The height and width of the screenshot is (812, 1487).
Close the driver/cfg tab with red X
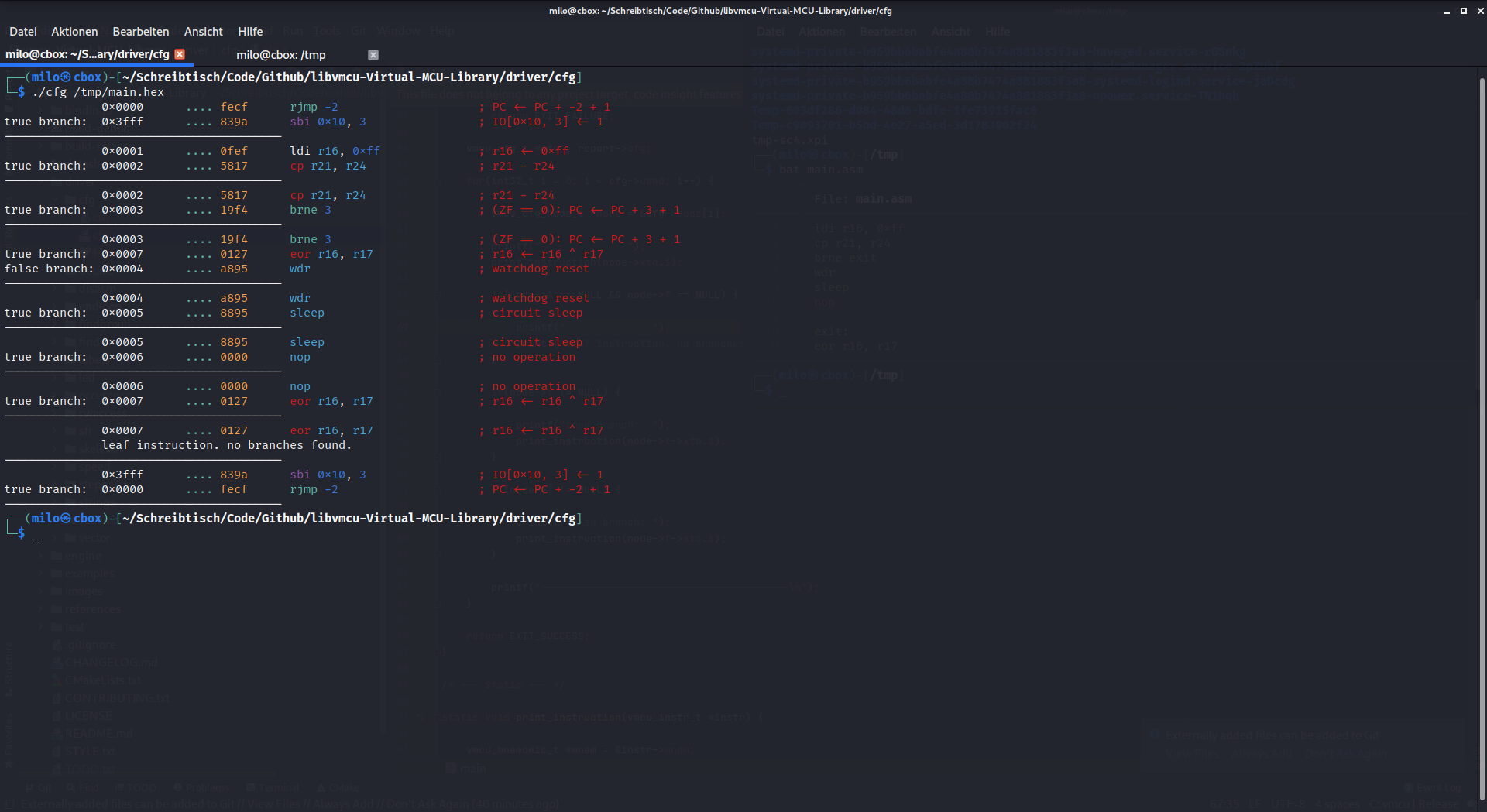pyautogui.click(x=180, y=54)
